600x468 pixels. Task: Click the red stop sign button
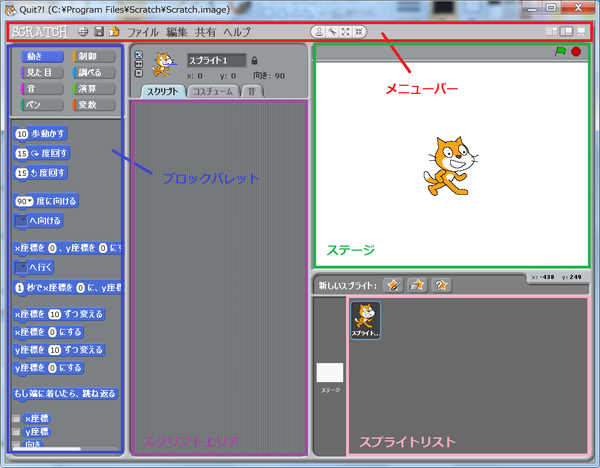(576, 51)
